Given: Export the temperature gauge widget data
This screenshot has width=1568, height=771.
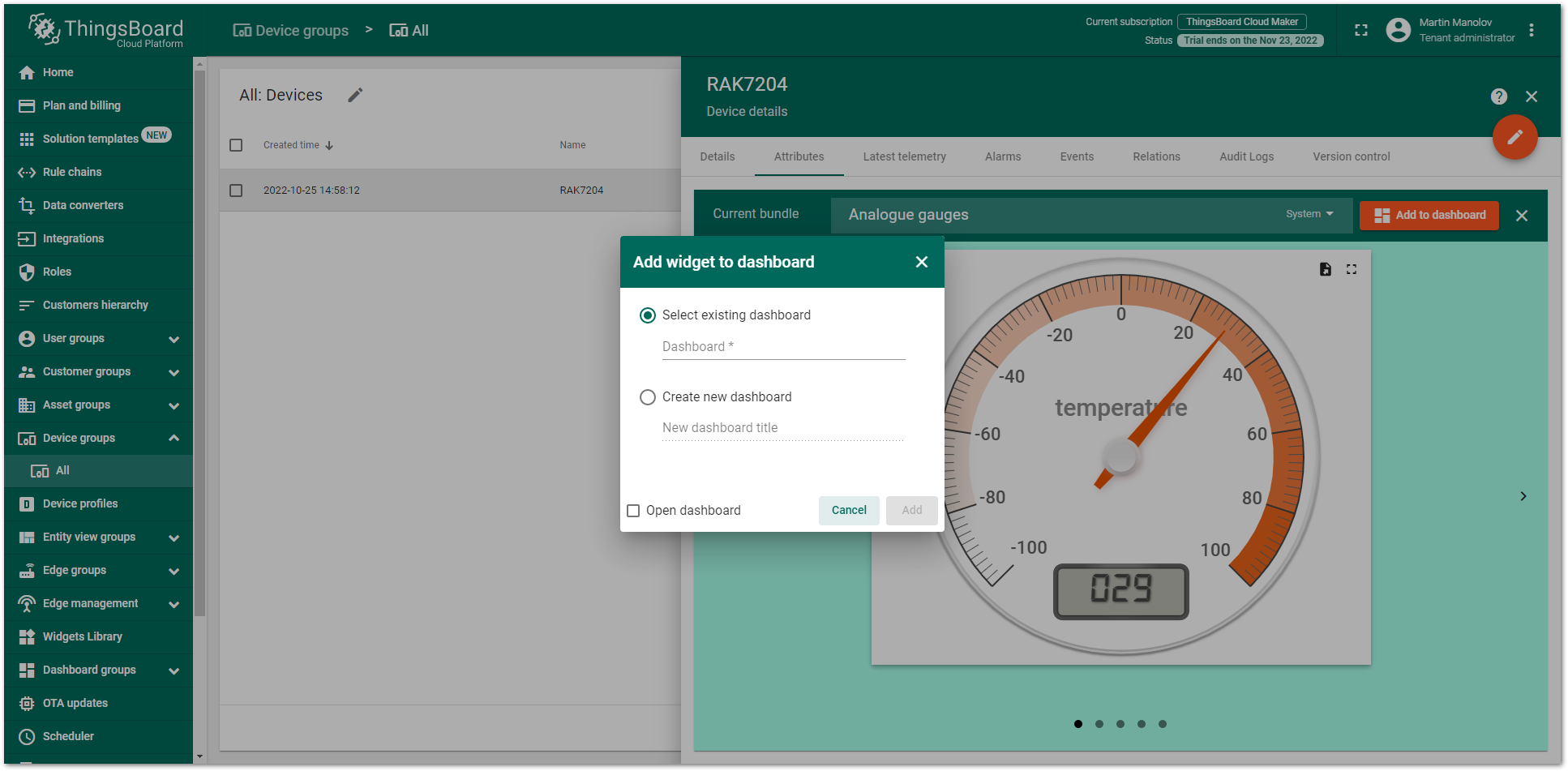Looking at the screenshot, I should tap(1326, 268).
